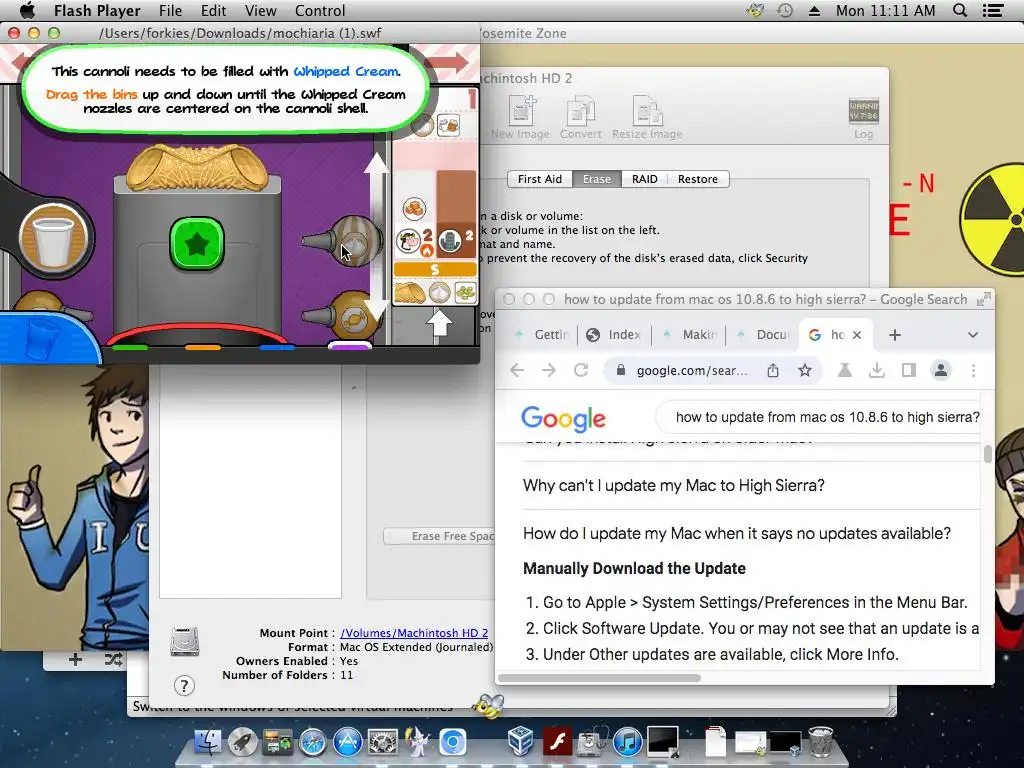Viewport: 1024px width, 768px height.
Task: Switch to the RAID tab
Action: (645, 179)
